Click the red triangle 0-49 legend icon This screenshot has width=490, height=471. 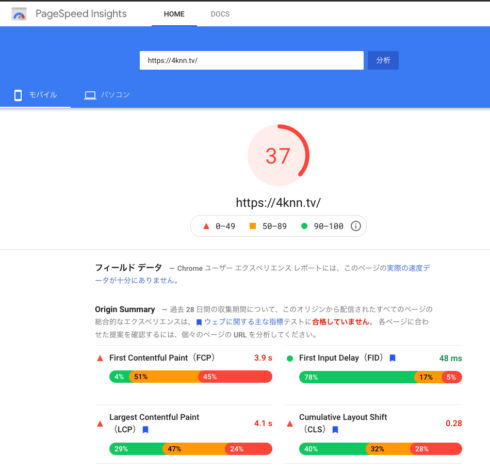pos(206,226)
